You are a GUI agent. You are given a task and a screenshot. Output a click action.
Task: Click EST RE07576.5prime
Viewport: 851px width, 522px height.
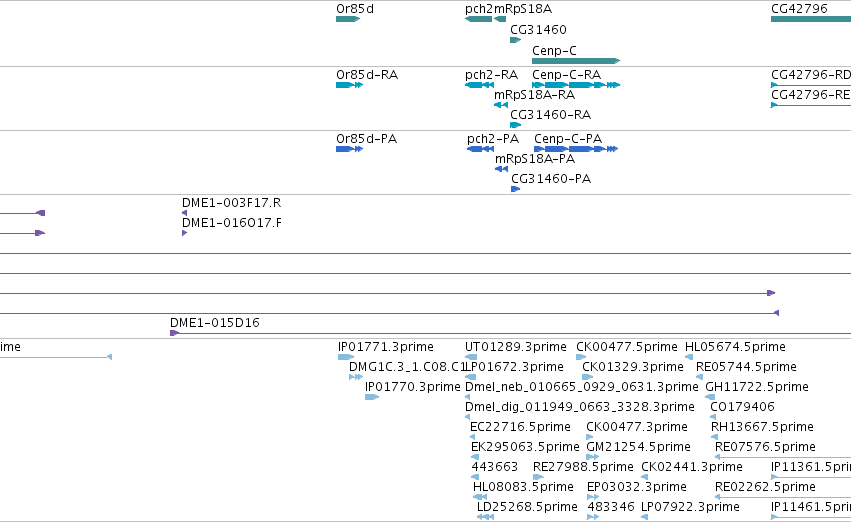pyautogui.click(x=783, y=457)
